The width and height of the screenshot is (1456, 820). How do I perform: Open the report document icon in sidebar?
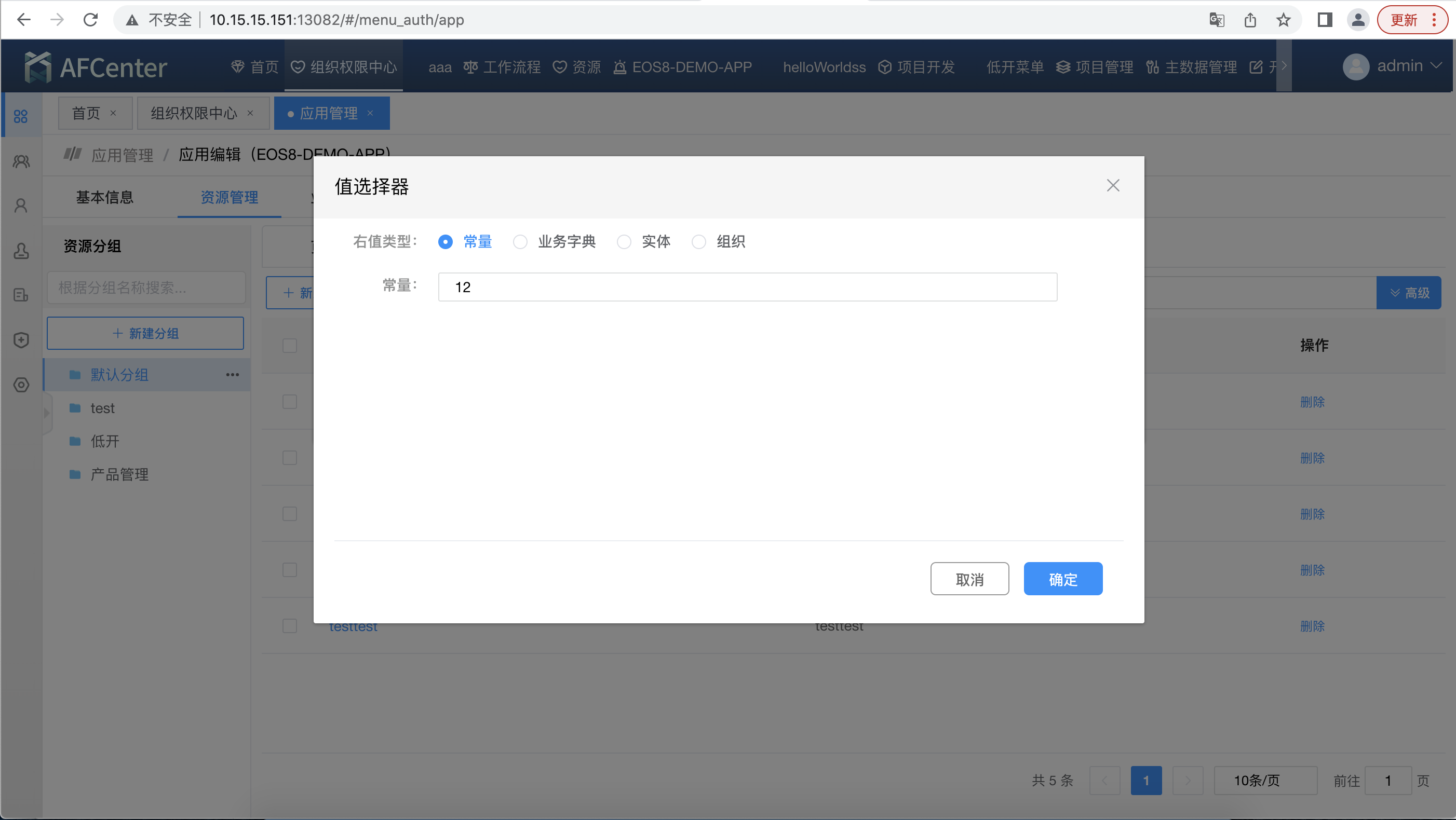coord(20,295)
